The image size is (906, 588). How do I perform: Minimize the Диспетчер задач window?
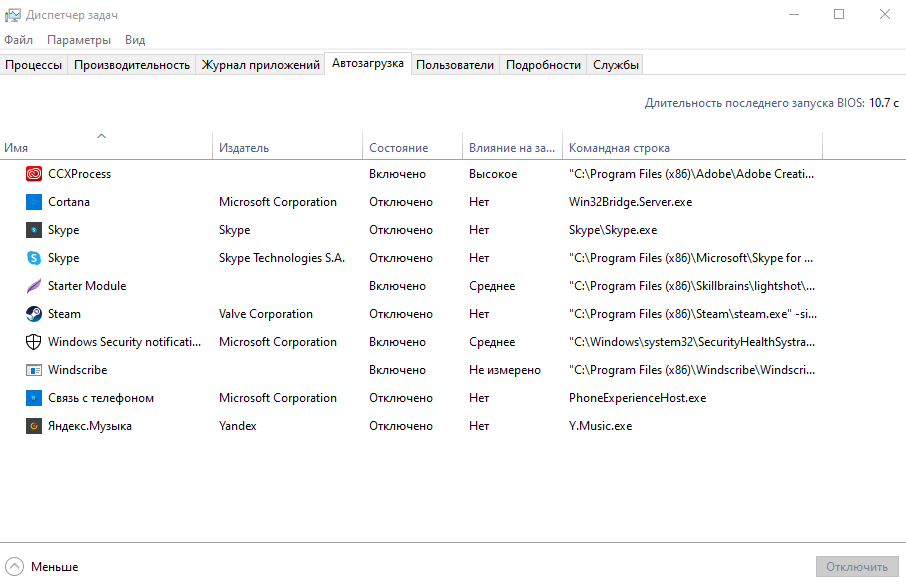click(794, 14)
